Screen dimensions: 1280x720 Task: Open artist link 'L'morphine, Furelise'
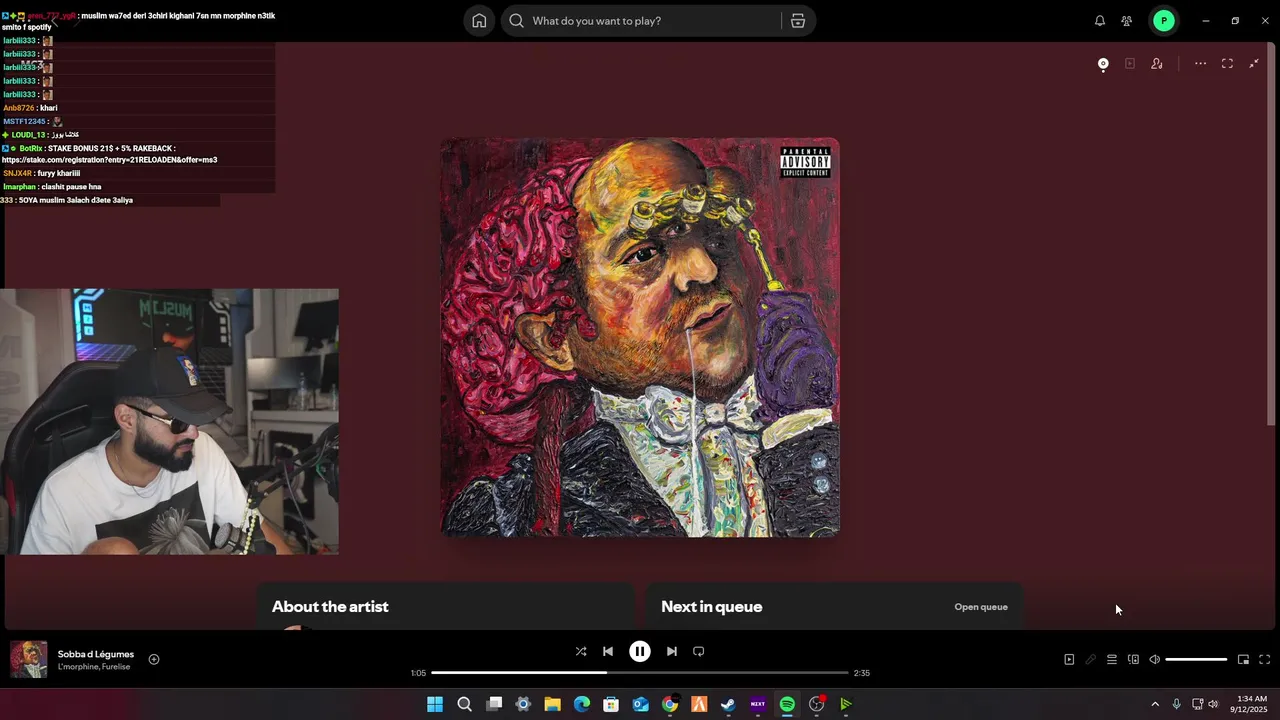[x=94, y=667]
